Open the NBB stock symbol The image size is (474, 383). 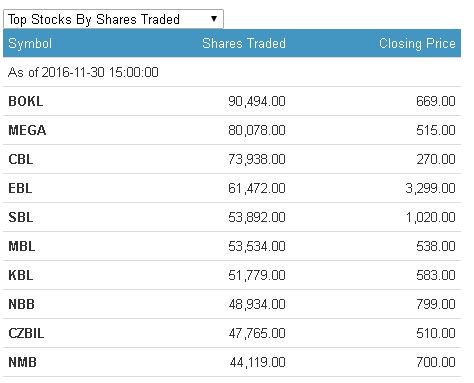point(21,304)
